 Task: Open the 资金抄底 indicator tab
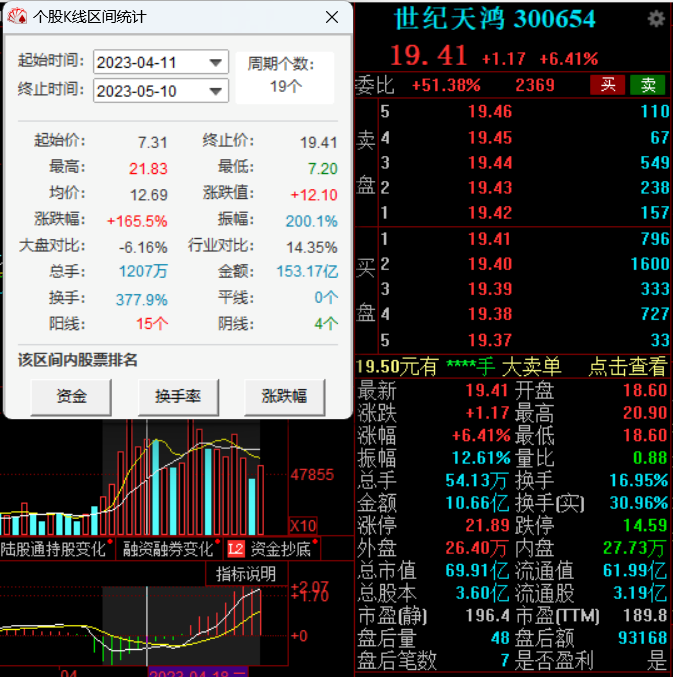coord(281,549)
